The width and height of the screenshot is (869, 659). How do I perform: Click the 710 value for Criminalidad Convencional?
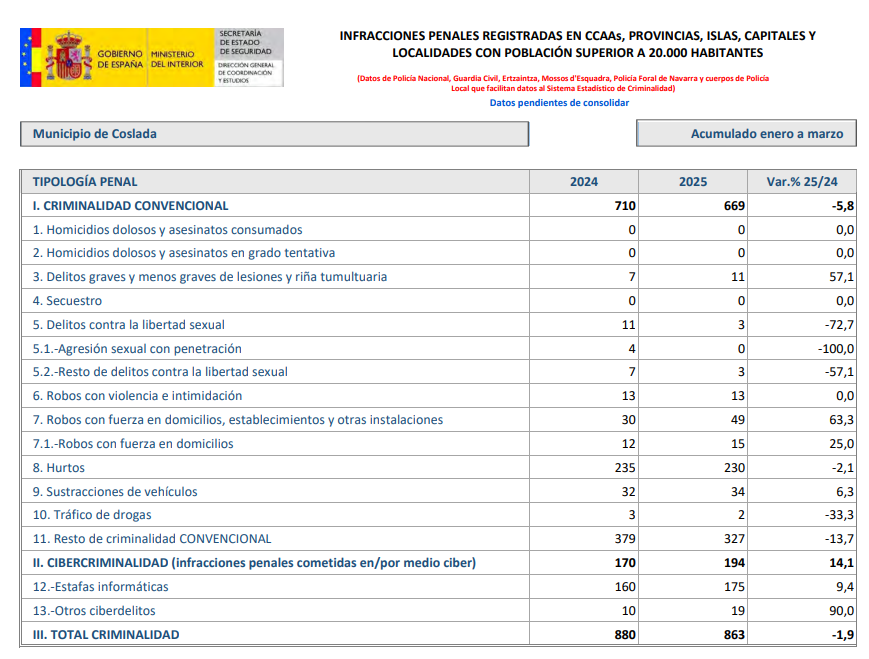pyautogui.click(x=625, y=206)
